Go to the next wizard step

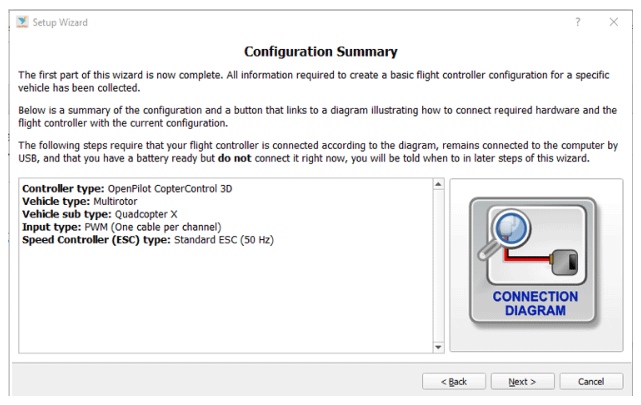pyautogui.click(x=522, y=381)
